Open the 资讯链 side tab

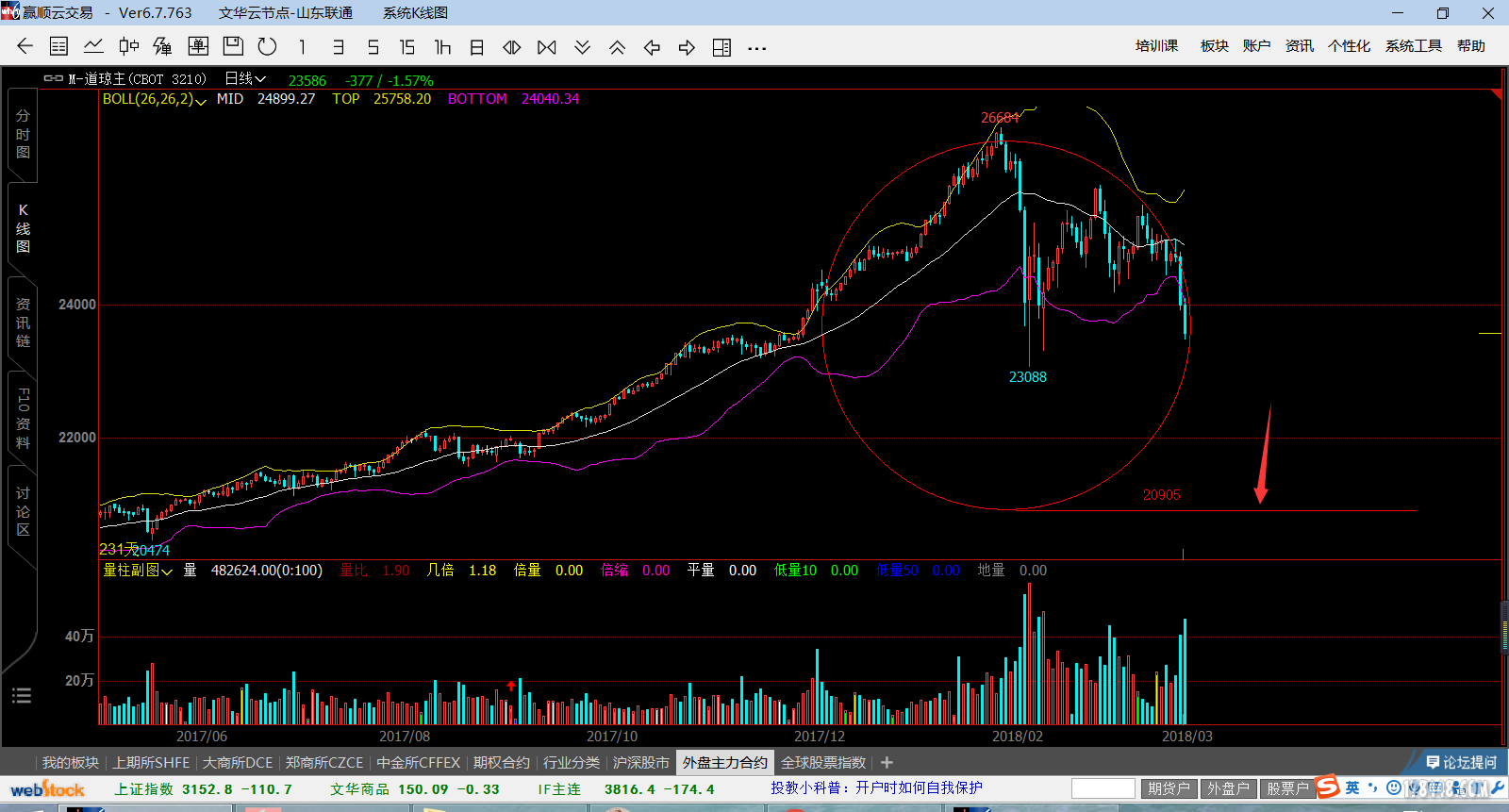point(23,323)
